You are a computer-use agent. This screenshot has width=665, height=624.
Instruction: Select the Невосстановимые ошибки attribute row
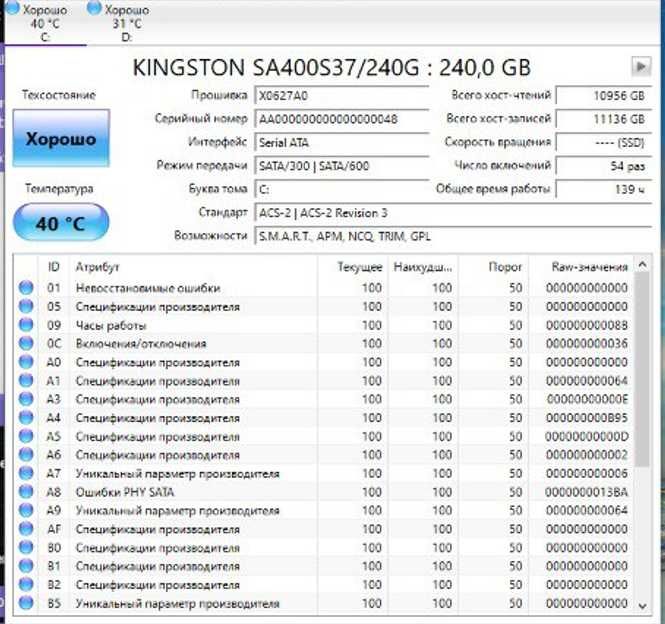pyautogui.click(x=324, y=288)
